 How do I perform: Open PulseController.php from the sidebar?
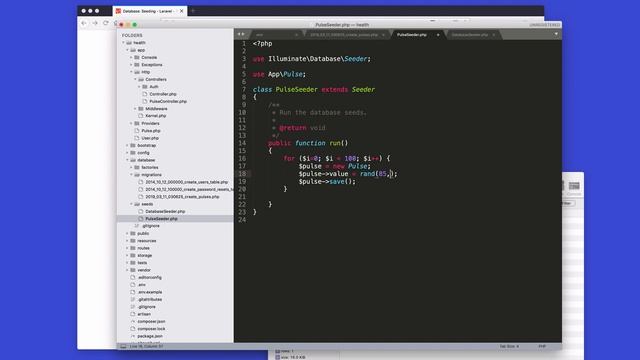point(168,102)
